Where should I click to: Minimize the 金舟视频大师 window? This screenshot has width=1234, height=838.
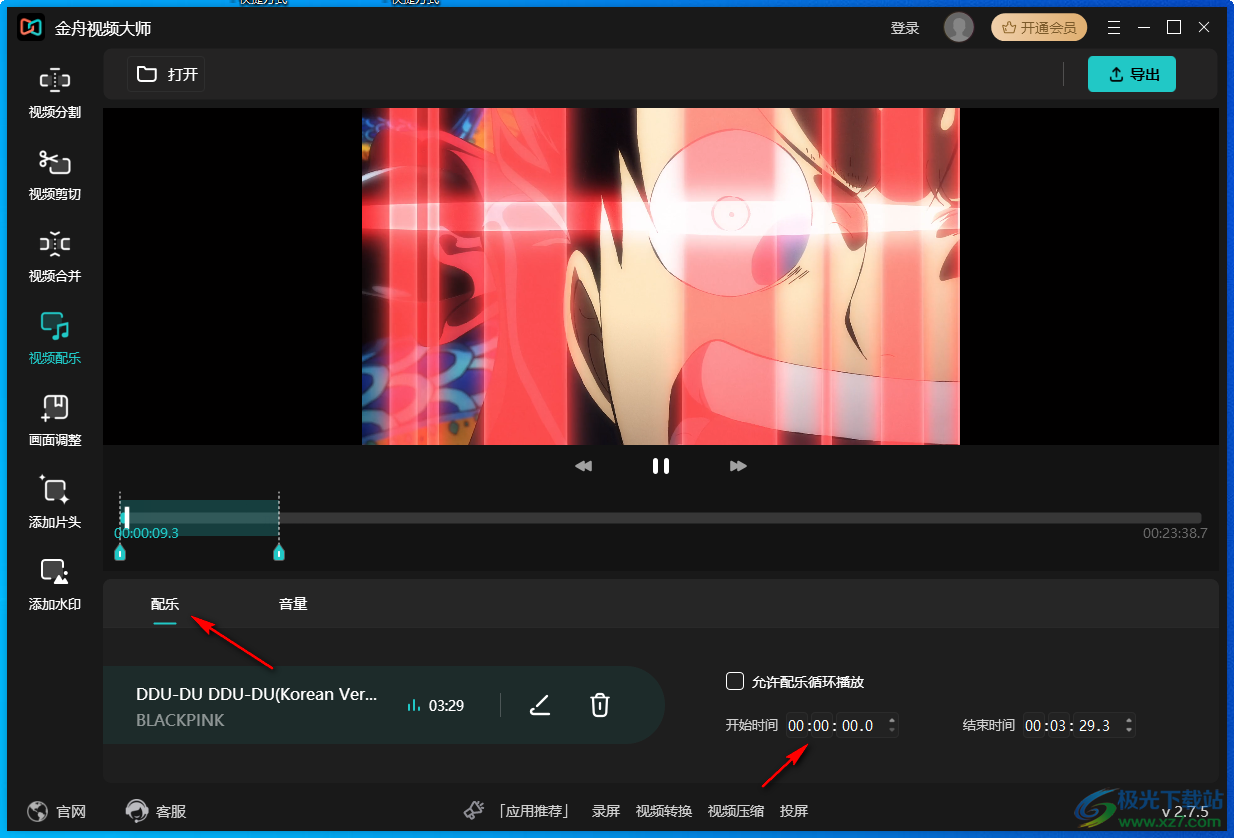point(1144,28)
